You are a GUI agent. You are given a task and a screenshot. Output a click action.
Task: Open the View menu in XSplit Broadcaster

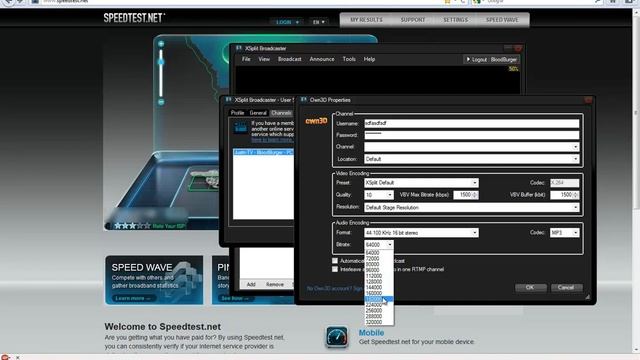264,59
